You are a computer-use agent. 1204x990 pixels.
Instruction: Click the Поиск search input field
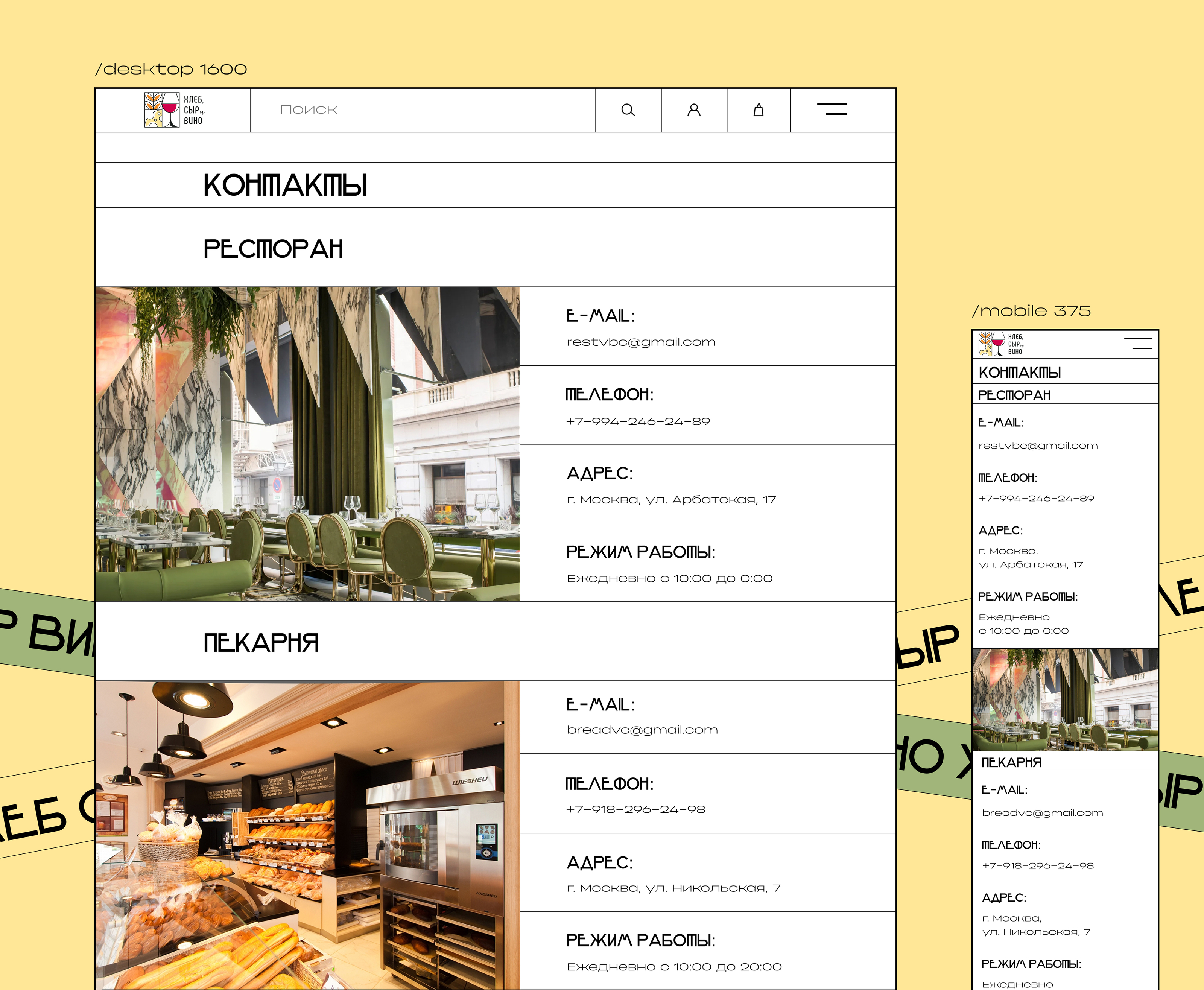point(422,110)
